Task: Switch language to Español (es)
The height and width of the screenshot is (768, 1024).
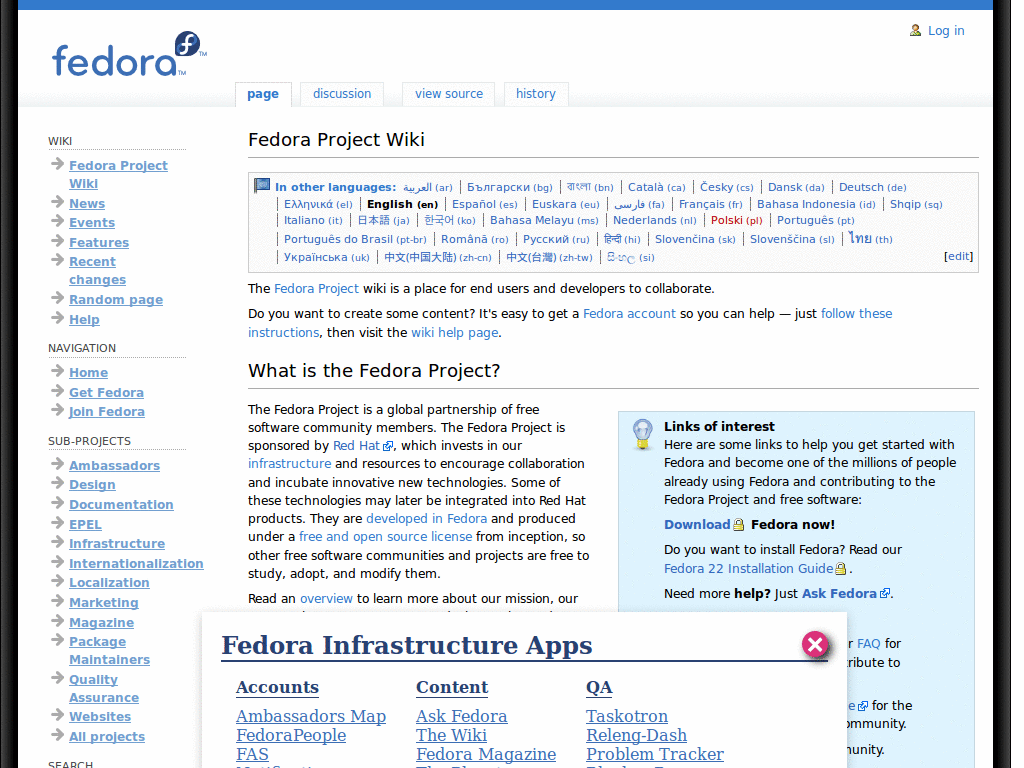Action: (x=485, y=204)
